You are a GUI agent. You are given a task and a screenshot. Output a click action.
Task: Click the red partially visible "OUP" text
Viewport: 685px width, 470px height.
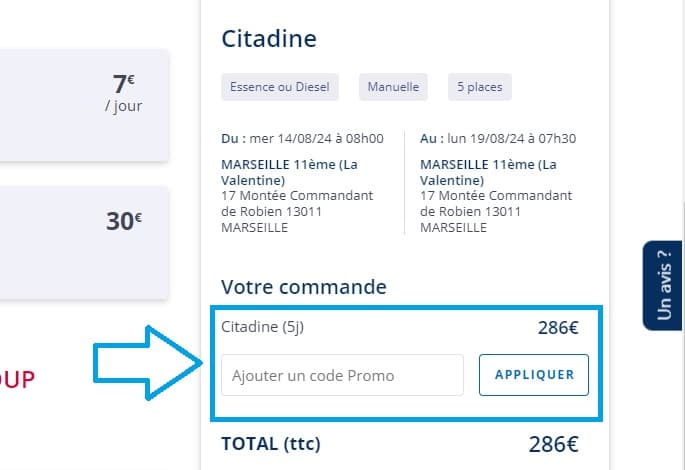pyautogui.click(x=18, y=379)
